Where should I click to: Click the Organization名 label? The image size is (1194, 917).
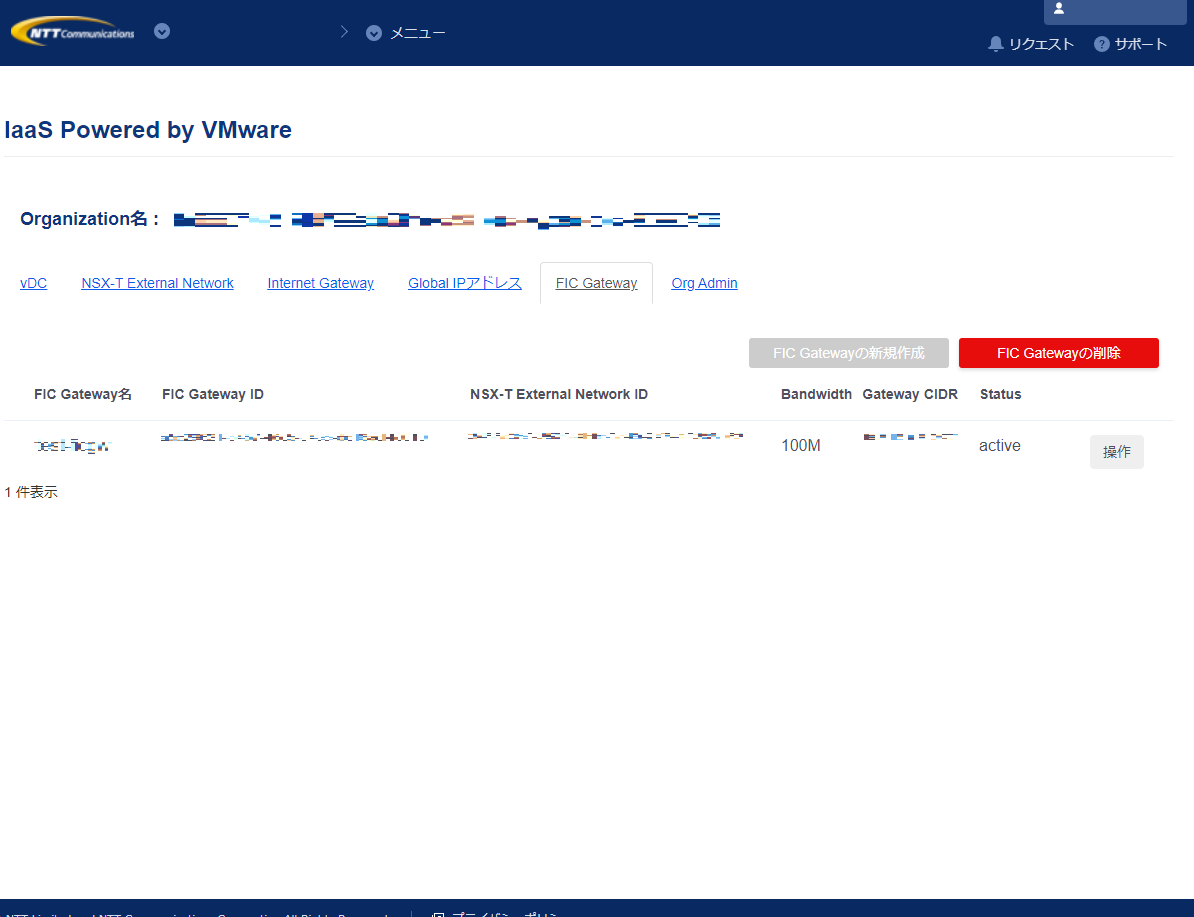[91, 219]
